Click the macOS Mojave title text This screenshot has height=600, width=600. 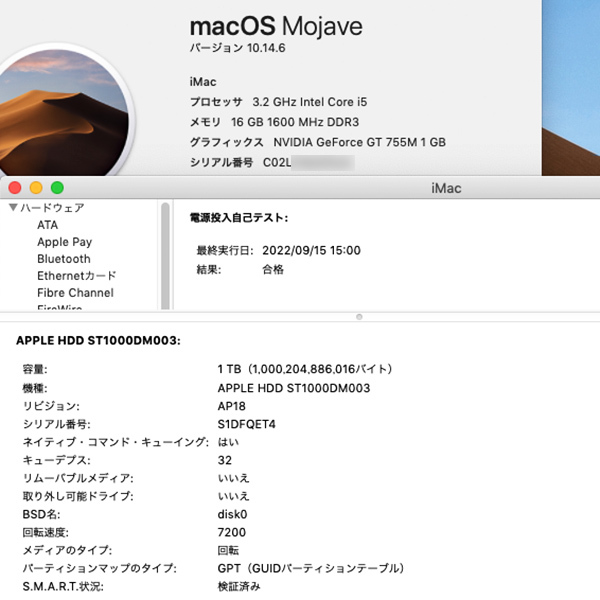pos(276,26)
